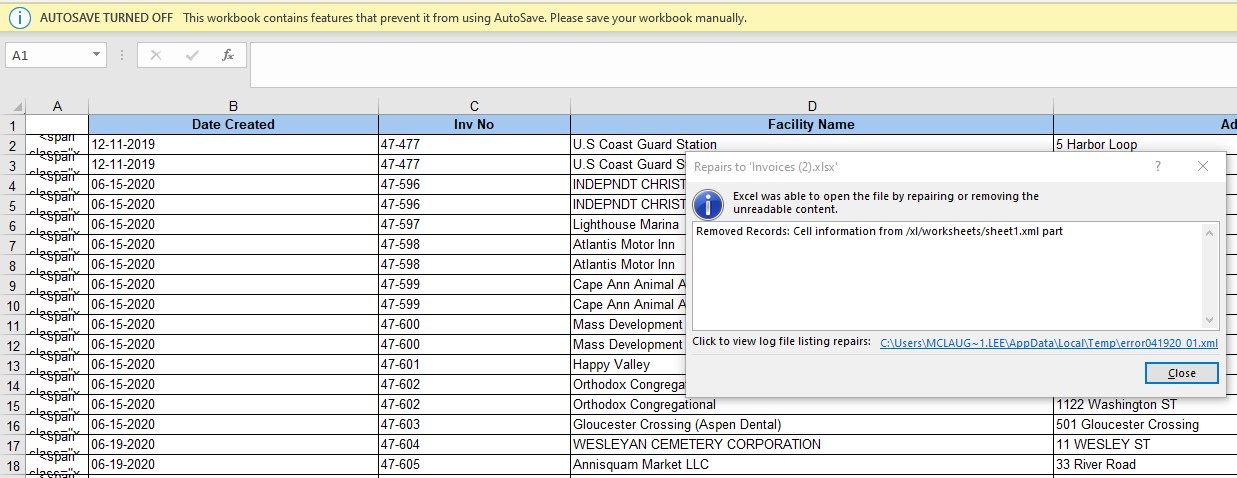Close the Repairs dialog with X icon

coord(1203,166)
